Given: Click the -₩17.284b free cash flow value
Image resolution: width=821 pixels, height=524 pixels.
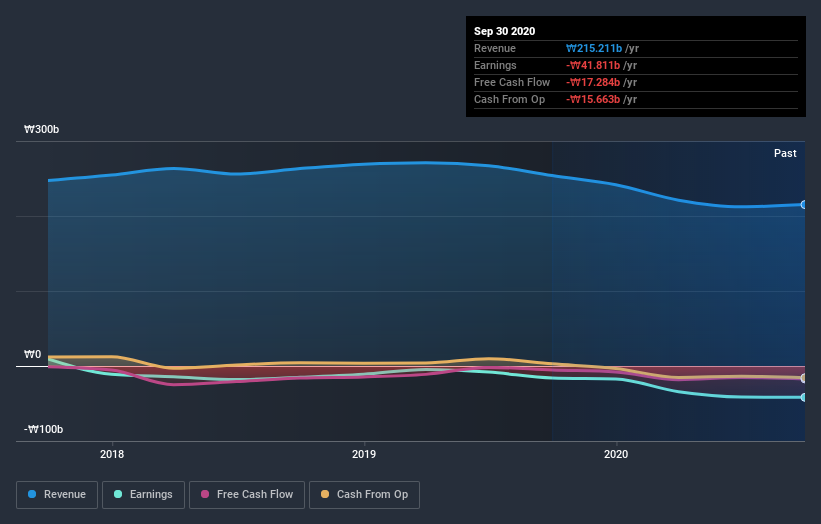Looking at the screenshot, I should point(593,82).
